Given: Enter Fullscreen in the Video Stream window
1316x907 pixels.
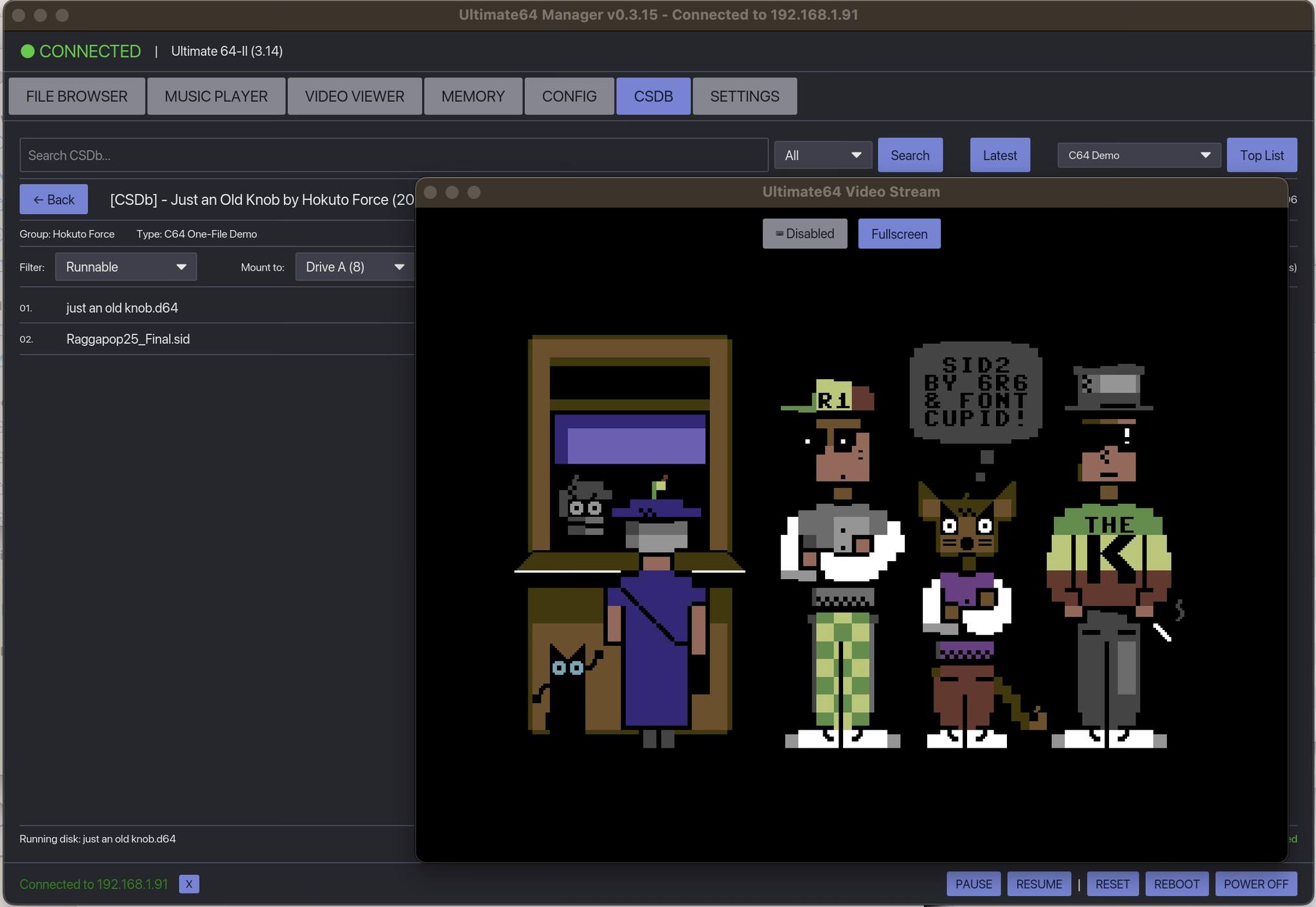Looking at the screenshot, I should pyautogui.click(x=899, y=233).
